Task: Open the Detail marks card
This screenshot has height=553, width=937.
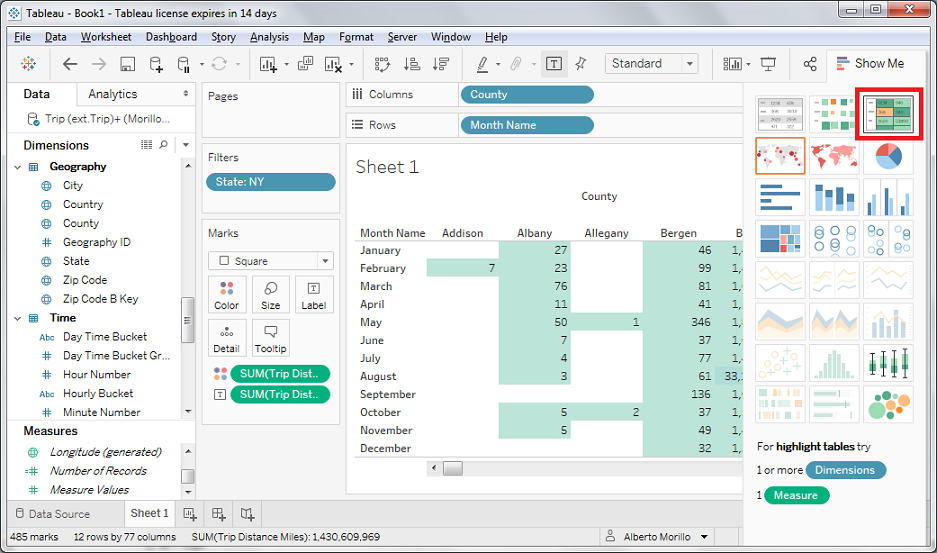Action: pos(226,338)
